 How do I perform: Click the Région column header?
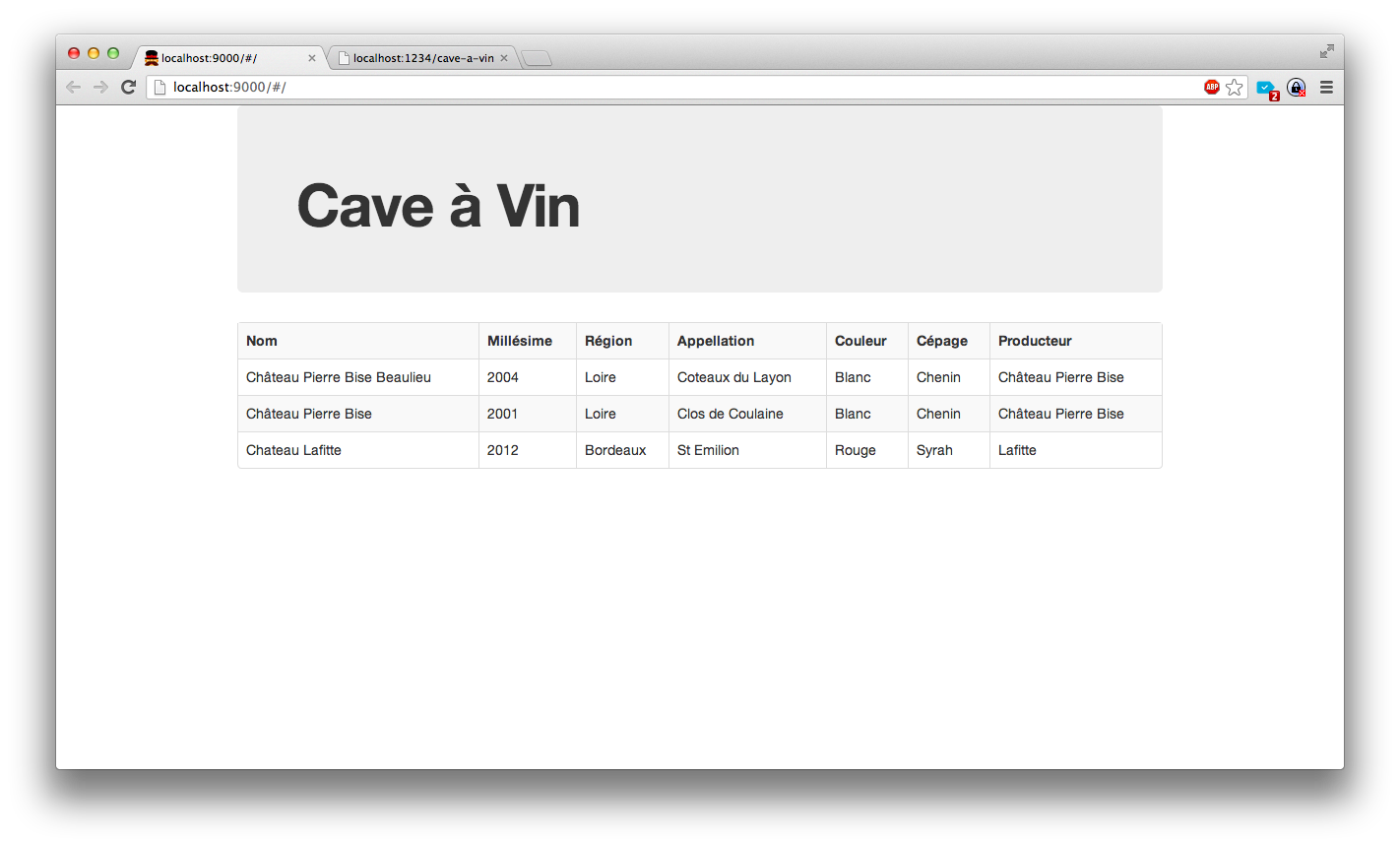(622, 341)
